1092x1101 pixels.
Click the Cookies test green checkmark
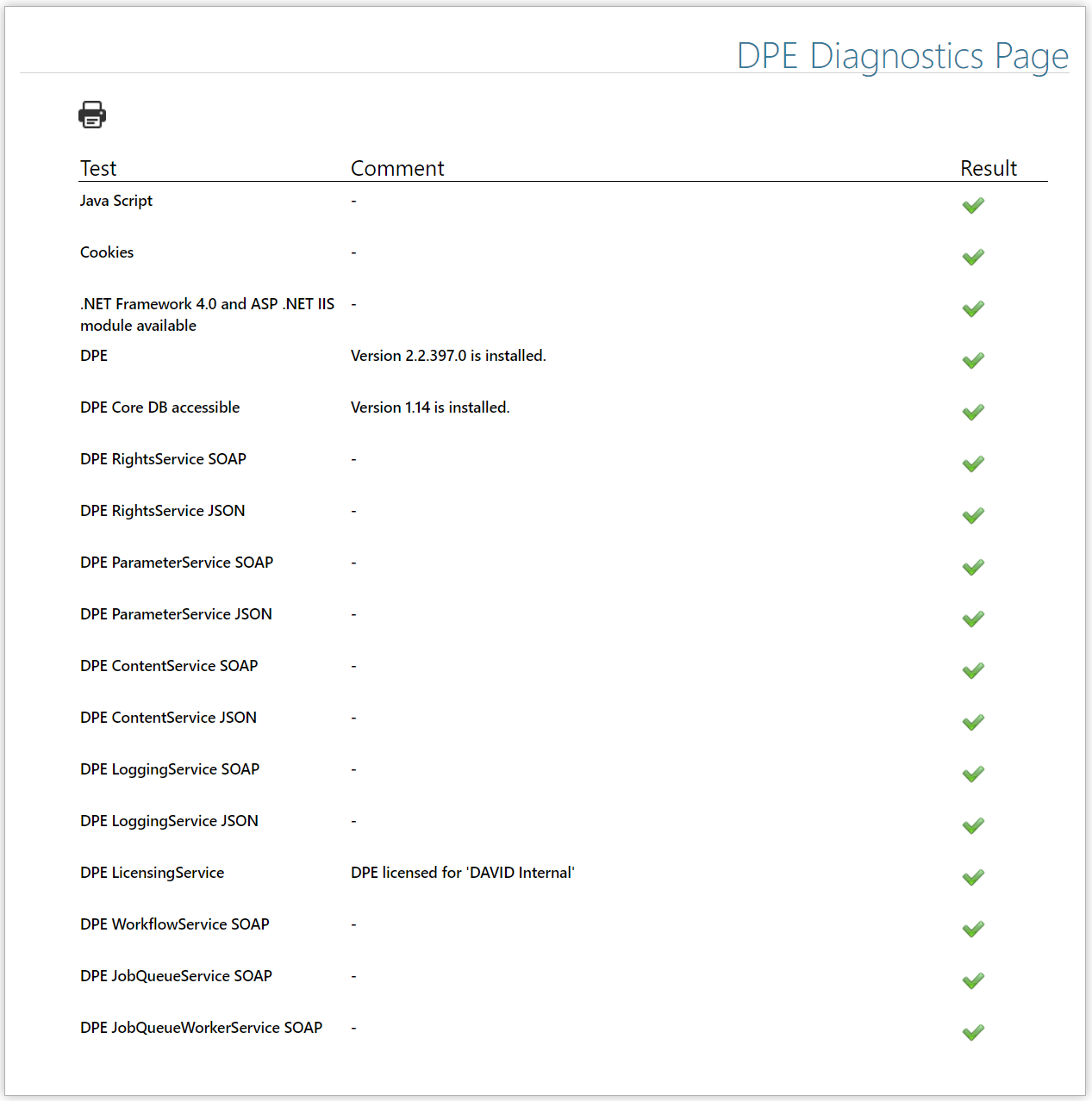point(973,257)
